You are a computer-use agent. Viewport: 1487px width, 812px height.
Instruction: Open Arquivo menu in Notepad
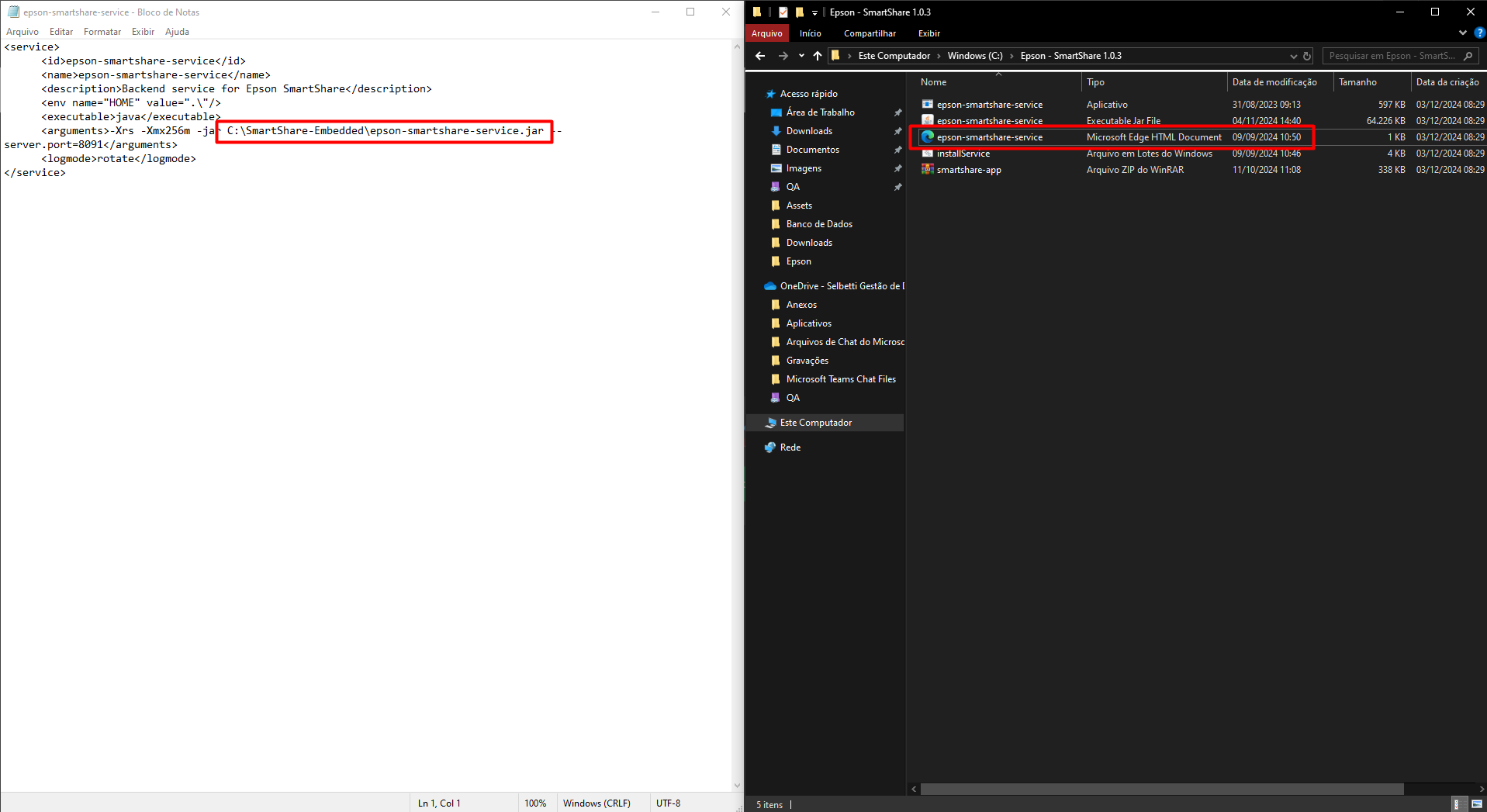point(22,32)
